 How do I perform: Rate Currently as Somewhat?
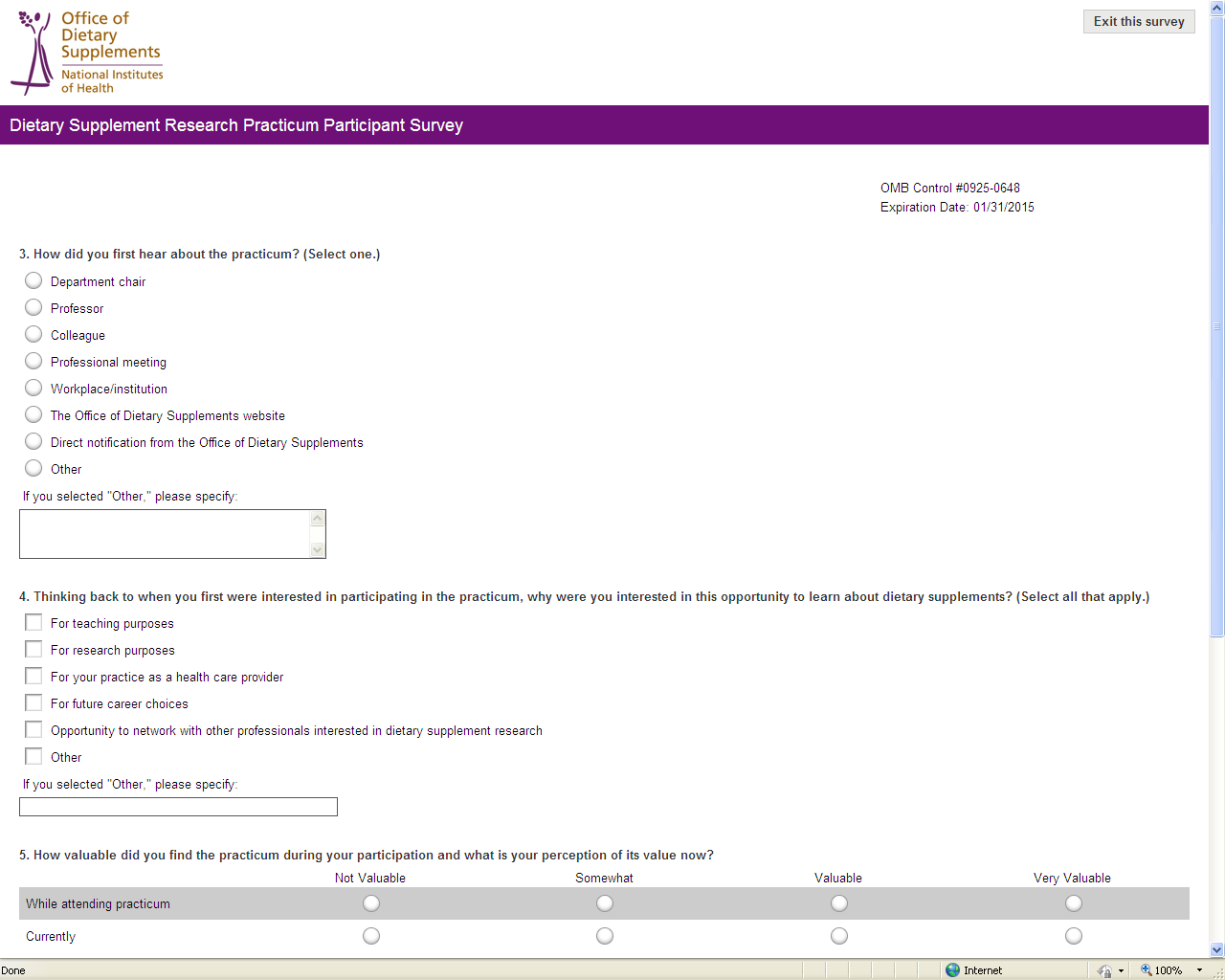(605, 936)
